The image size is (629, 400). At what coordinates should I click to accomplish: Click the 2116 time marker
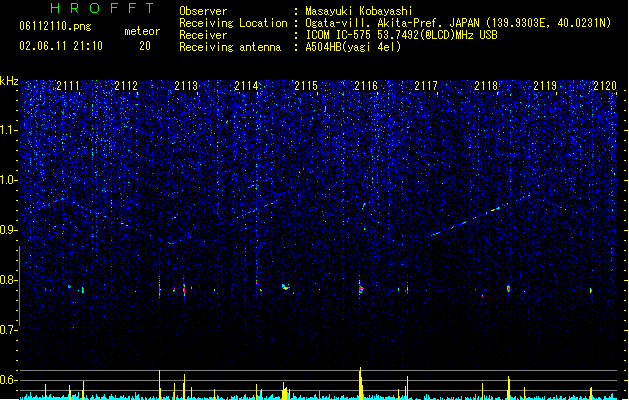[x=366, y=86]
